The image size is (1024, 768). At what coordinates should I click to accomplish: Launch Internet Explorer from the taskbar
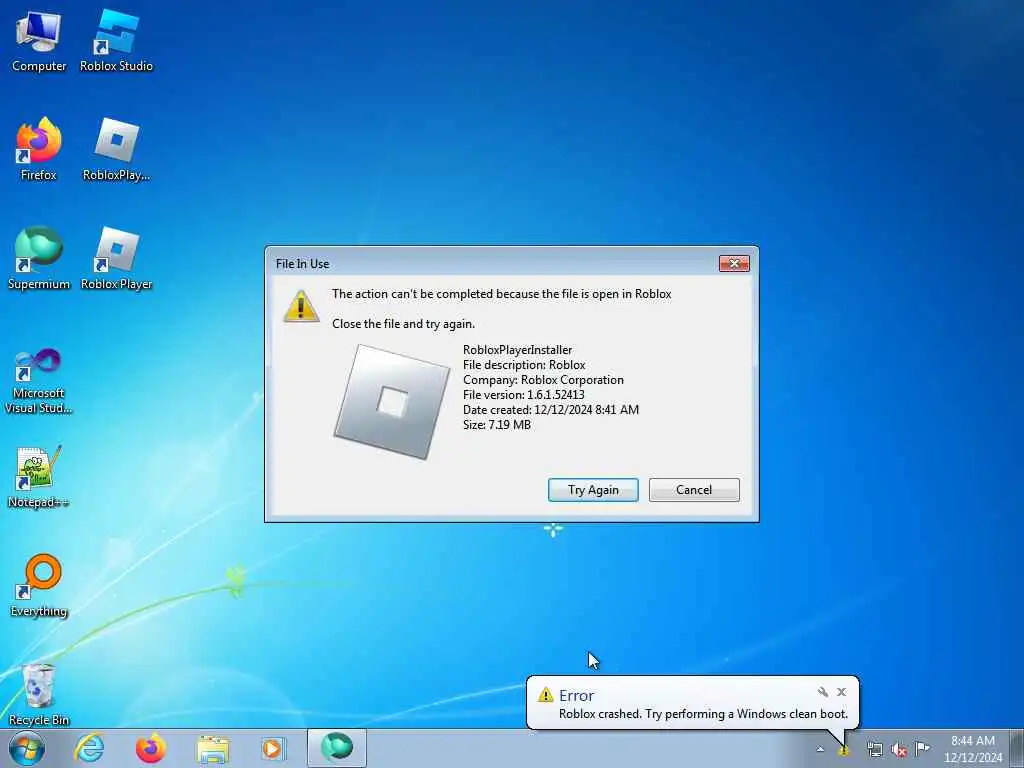click(x=89, y=748)
